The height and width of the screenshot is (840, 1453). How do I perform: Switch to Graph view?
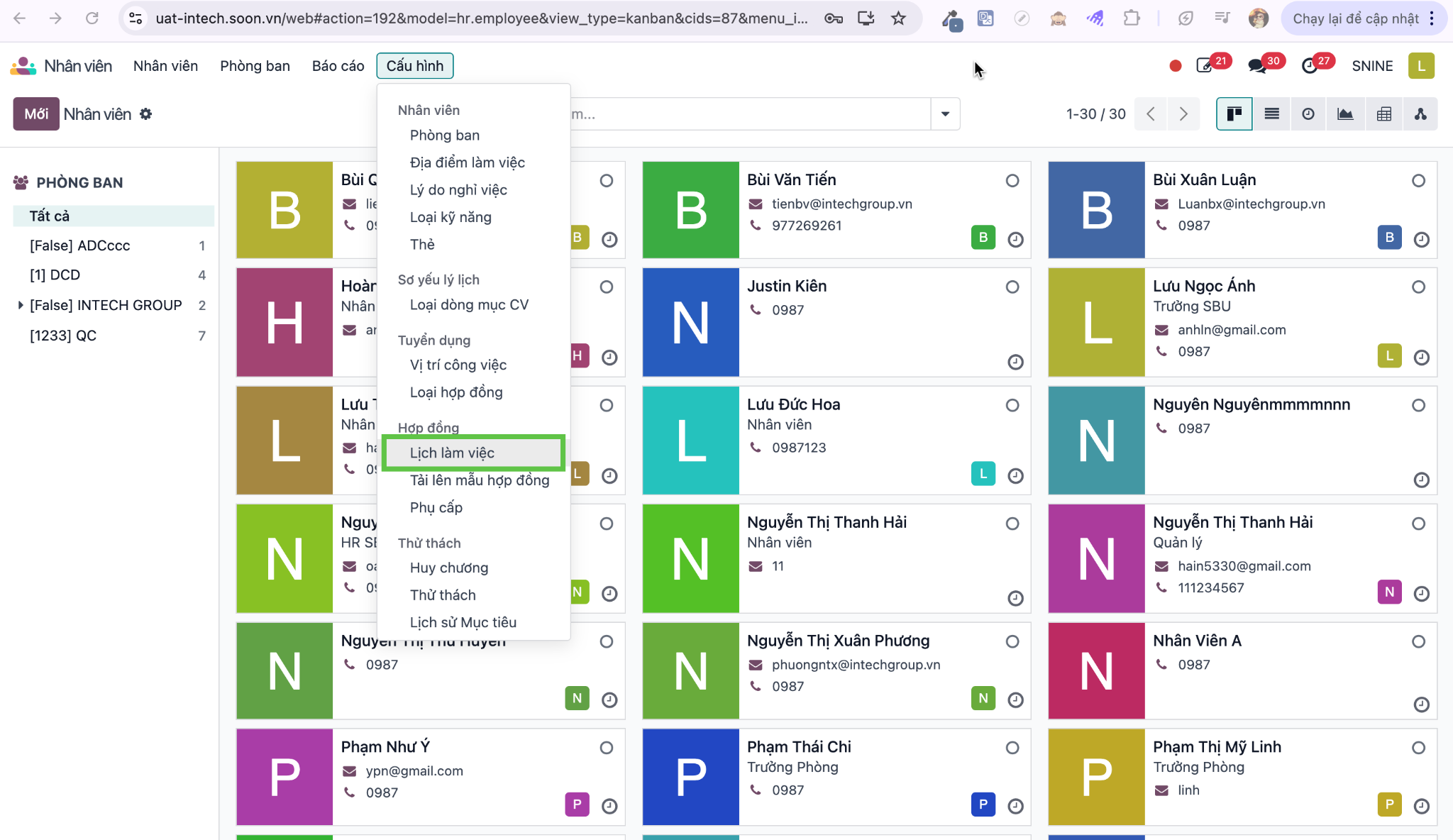[x=1345, y=114]
